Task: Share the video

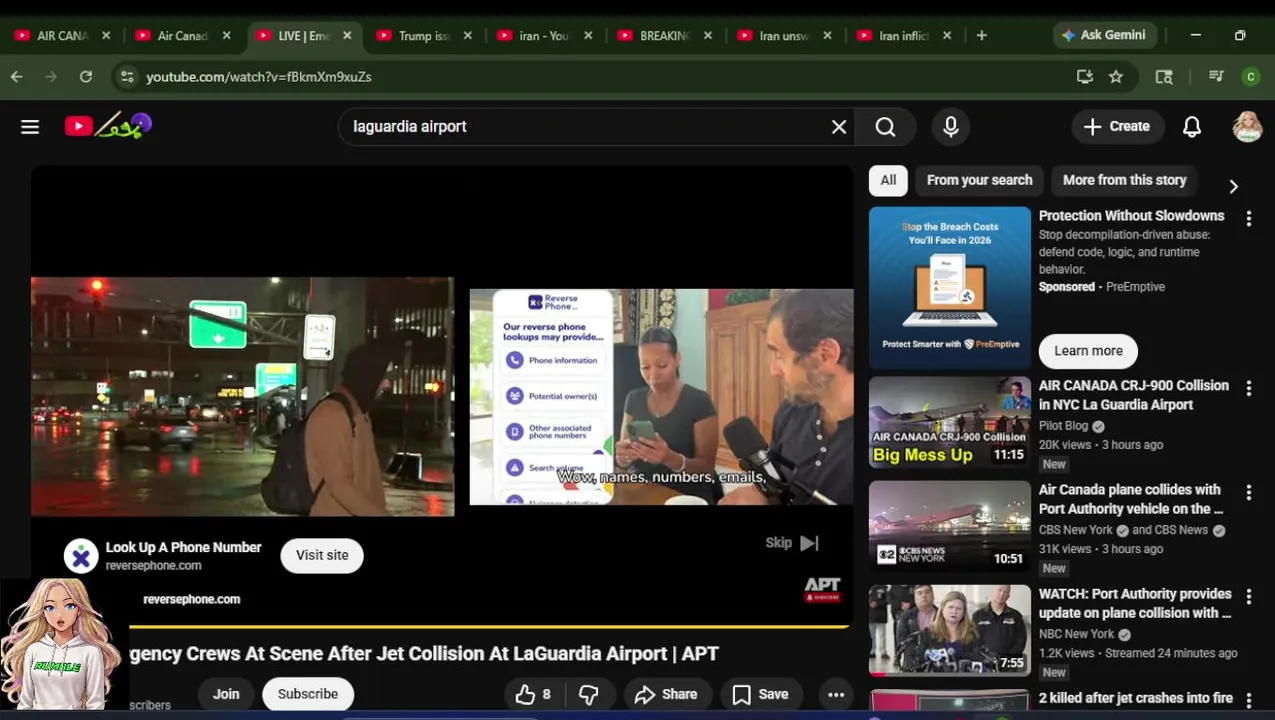Action: (x=666, y=694)
